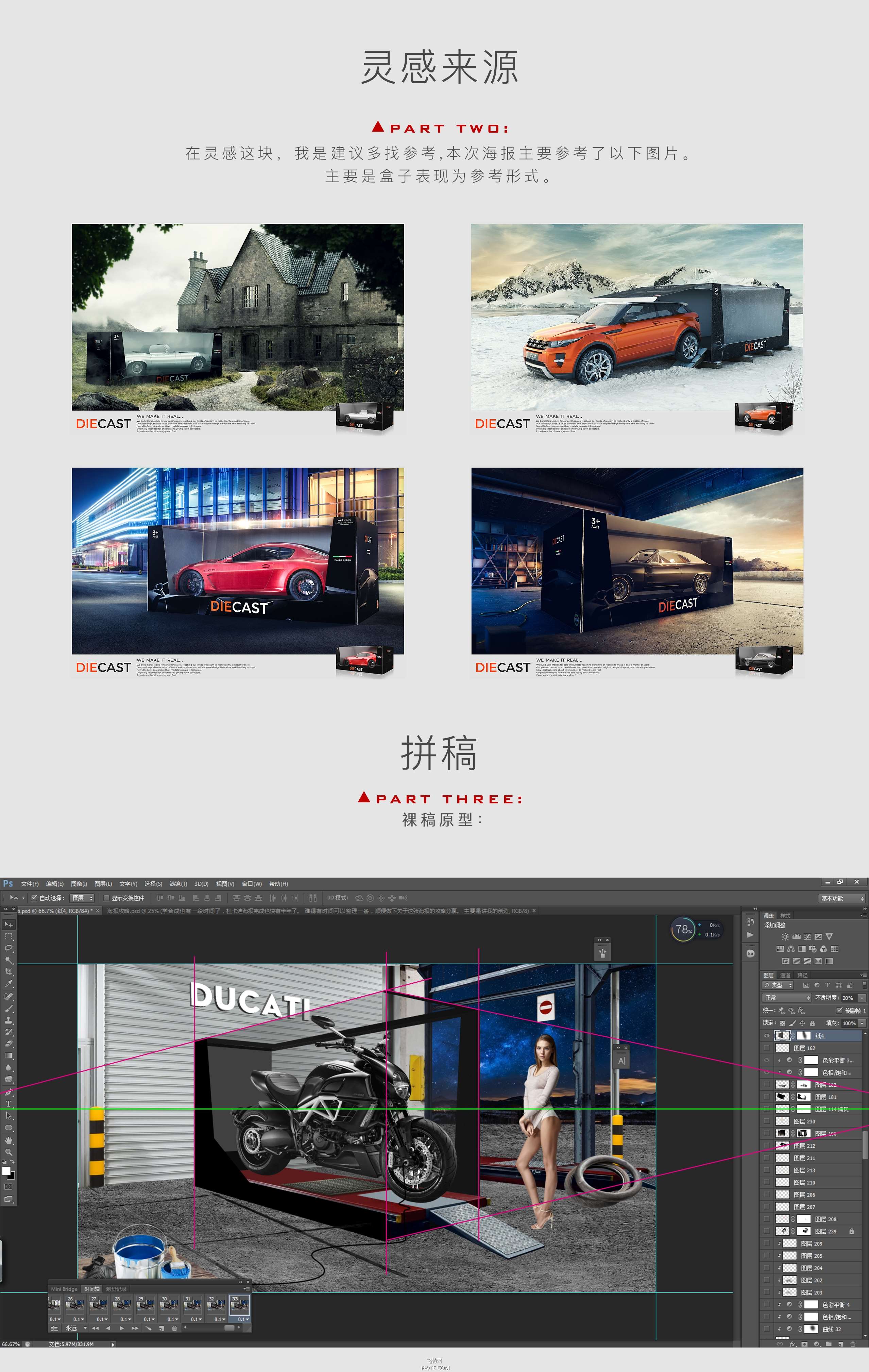This screenshot has height=1372, width=869.
Task: Open the 文件(F) menu
Action: click(30, 884)
